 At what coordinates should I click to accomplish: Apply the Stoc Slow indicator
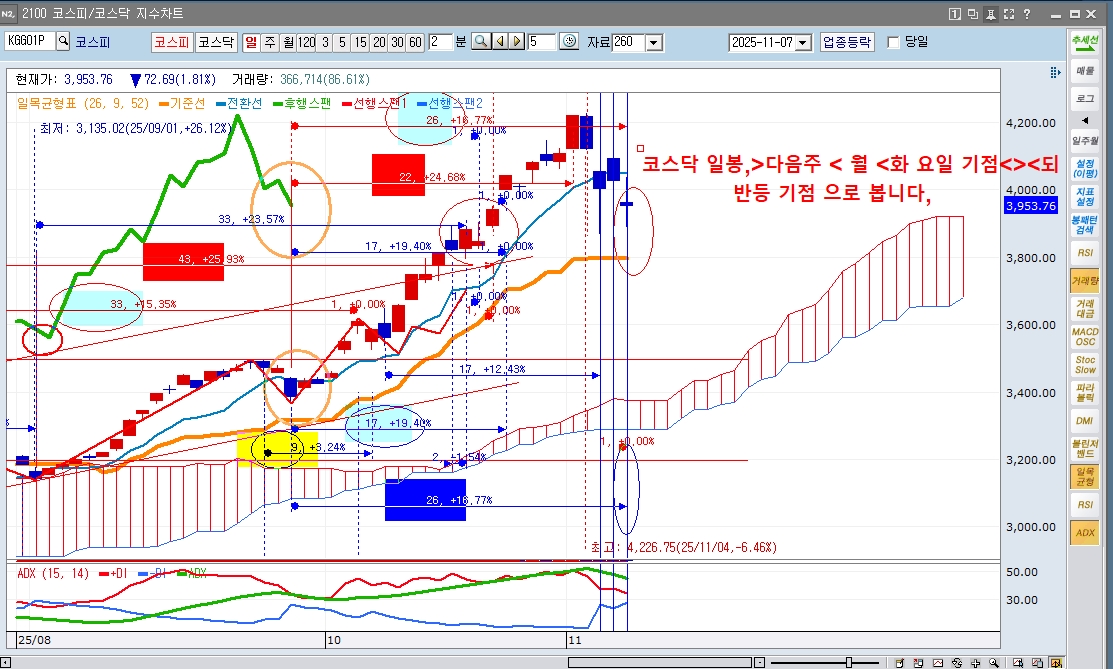coord(1084,364)
